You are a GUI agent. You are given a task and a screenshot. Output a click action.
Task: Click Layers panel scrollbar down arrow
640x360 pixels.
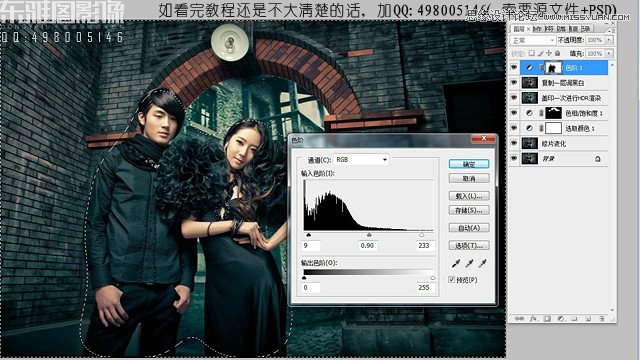[x=612, y=311]
